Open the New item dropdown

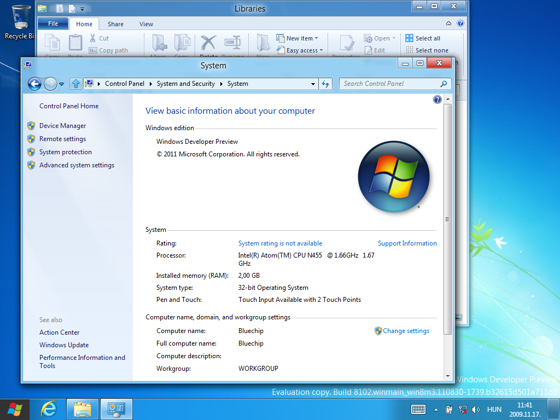pyautogui.click(x=297, y=38)
